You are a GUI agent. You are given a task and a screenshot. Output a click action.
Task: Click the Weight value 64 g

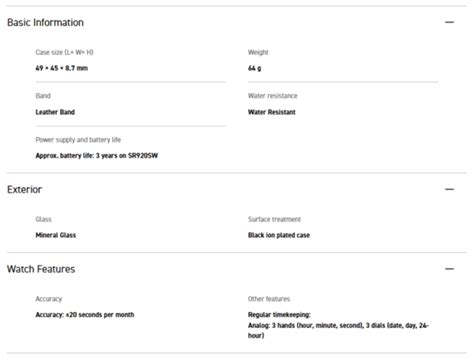tap(254, 68)
